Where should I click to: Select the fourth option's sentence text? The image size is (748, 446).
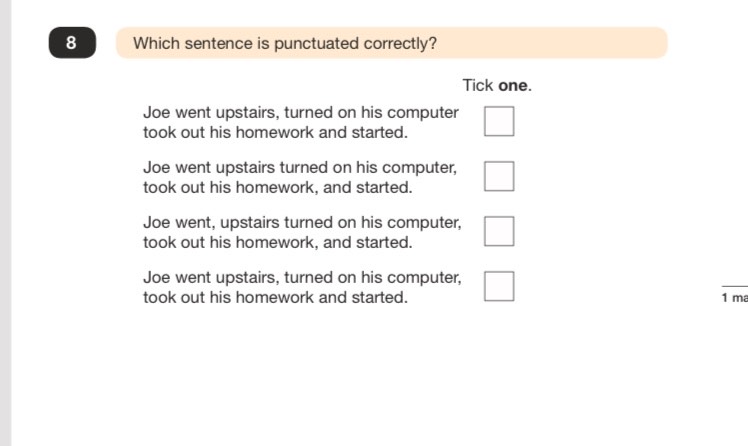[x=302, y=287]
